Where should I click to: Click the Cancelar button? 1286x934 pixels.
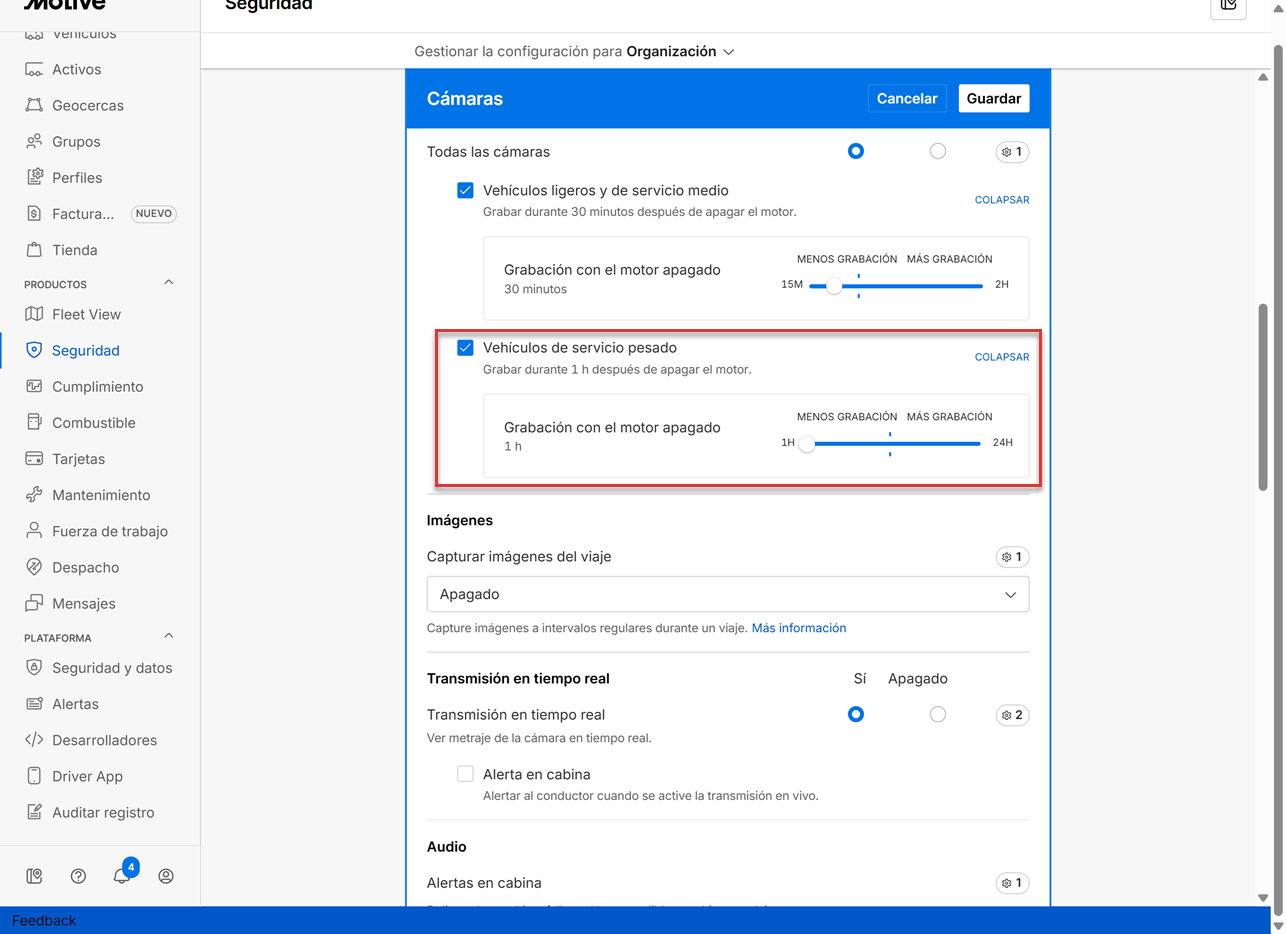point(907,98)
